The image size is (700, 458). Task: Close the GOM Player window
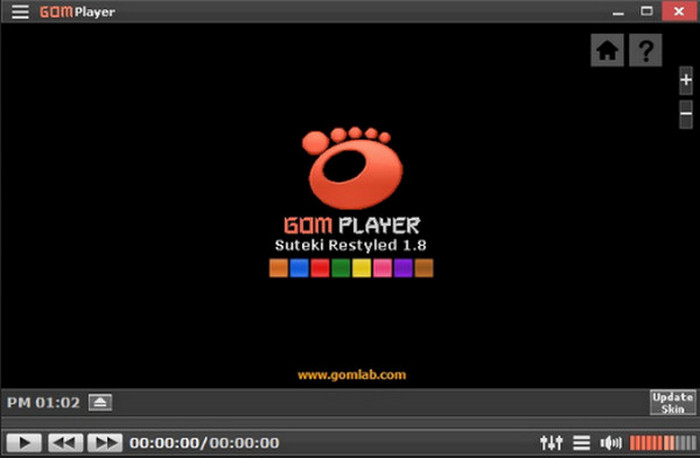[679, 11]
